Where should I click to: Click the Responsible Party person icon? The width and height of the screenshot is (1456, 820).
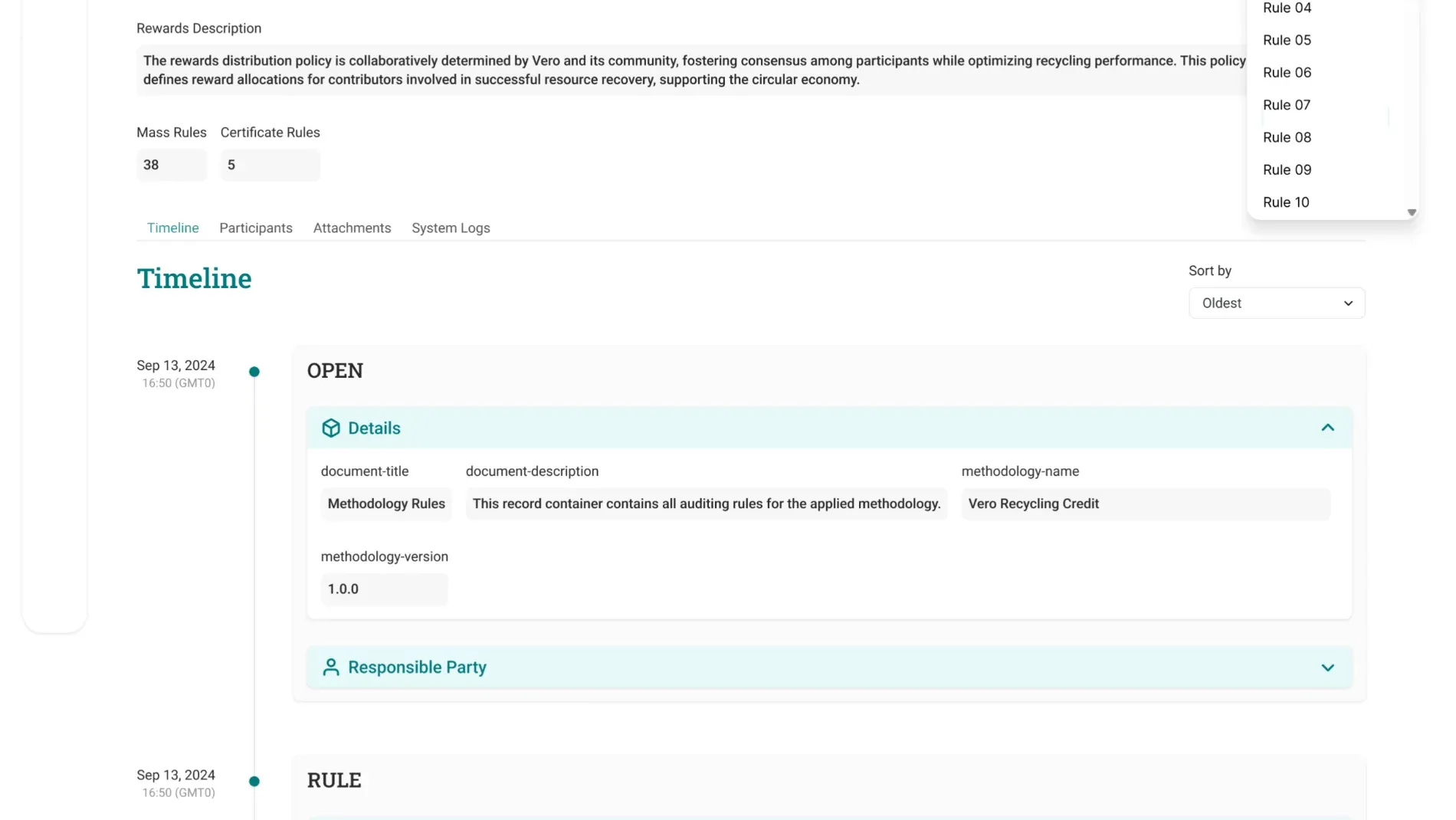click(331, 667)
